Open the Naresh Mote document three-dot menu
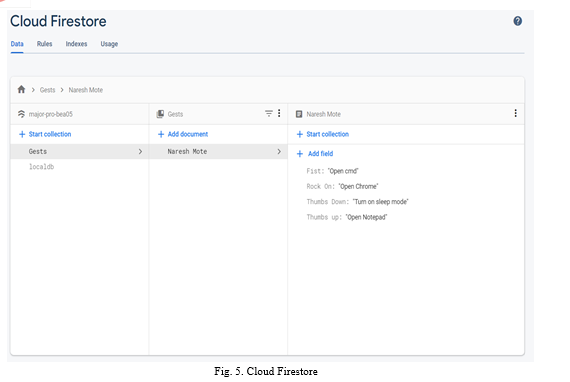 pos(515,113)
